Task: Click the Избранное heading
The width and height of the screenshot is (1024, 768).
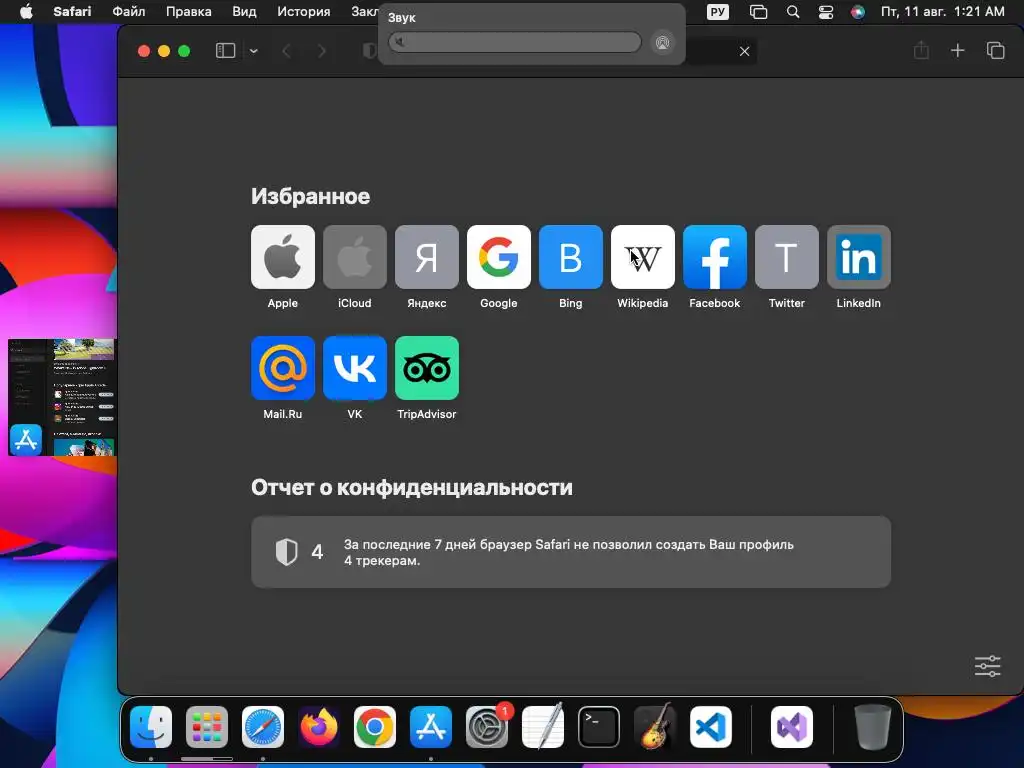Action: click(310, 196)
